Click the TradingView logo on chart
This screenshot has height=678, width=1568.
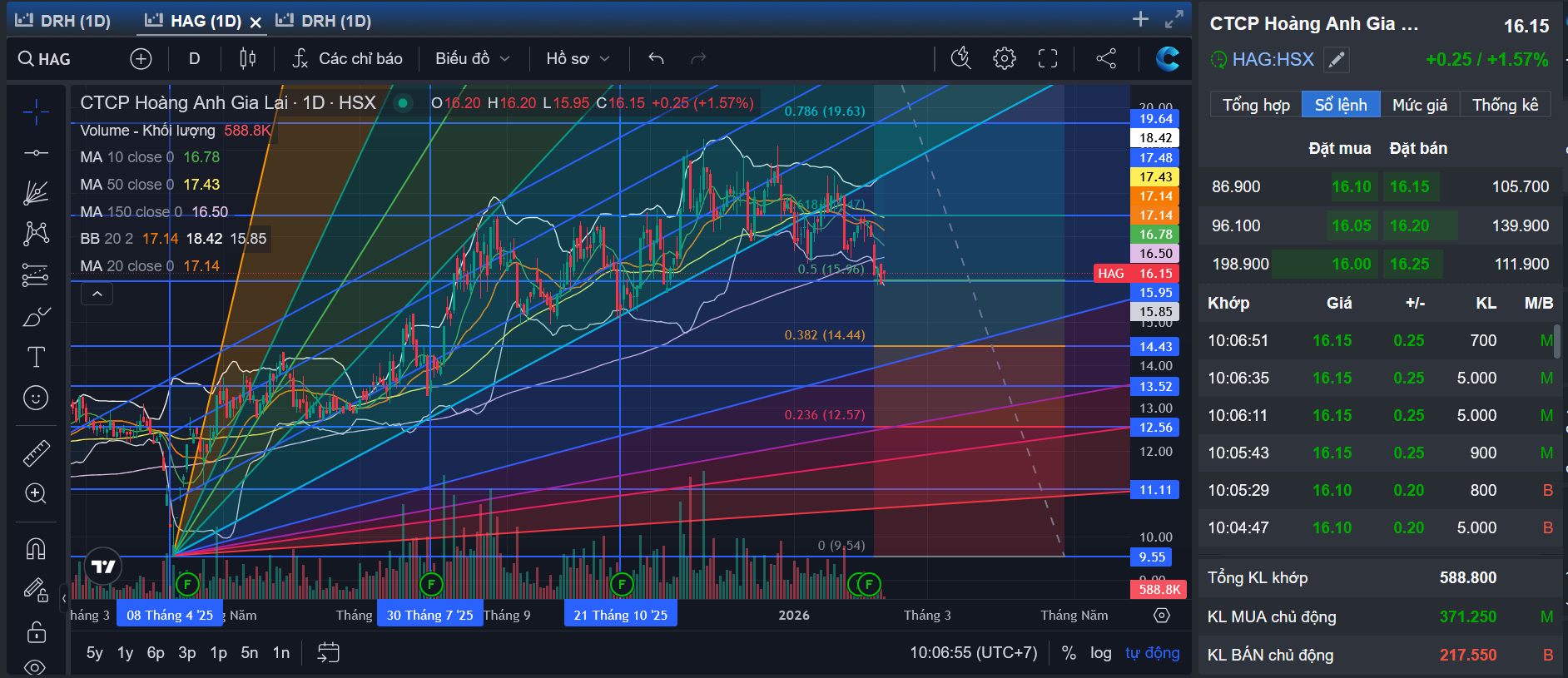(103, 567)
